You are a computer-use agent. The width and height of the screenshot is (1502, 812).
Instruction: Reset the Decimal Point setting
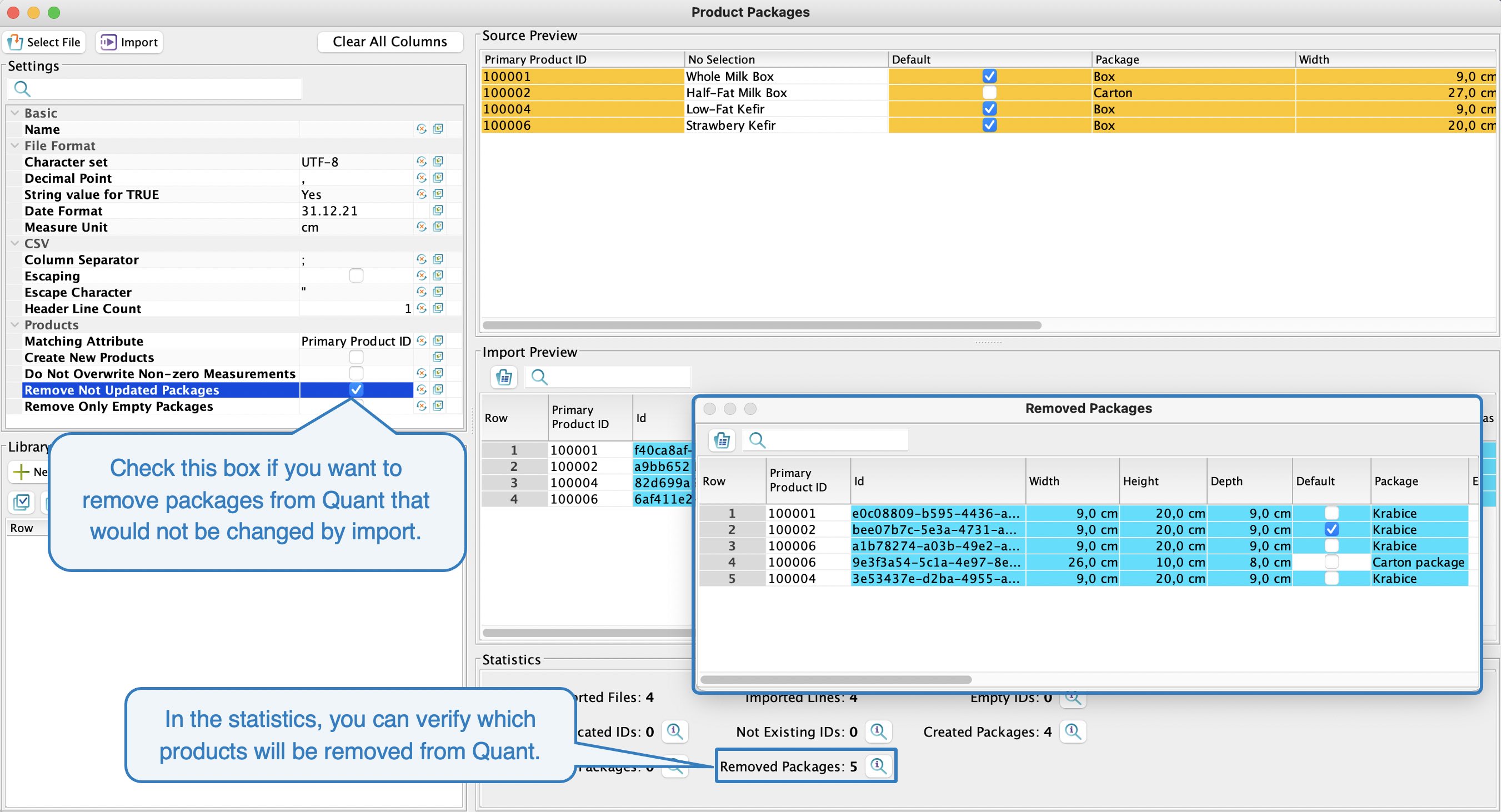tap(421, 178)
